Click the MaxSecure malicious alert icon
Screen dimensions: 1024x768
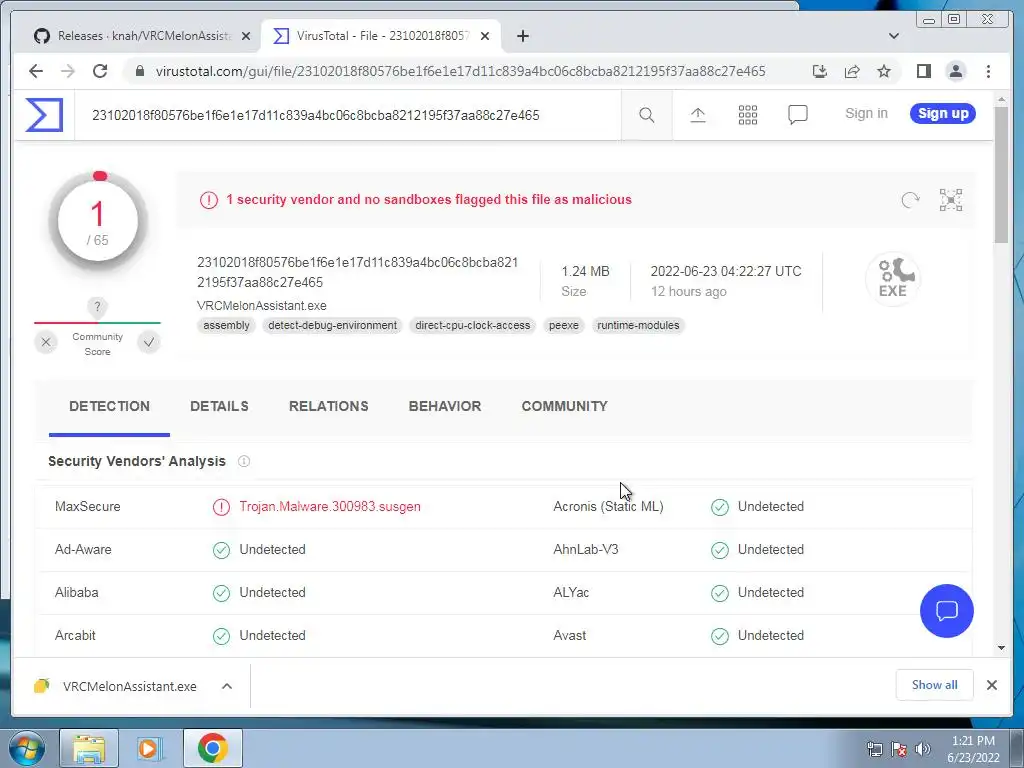tap(221, 507)
